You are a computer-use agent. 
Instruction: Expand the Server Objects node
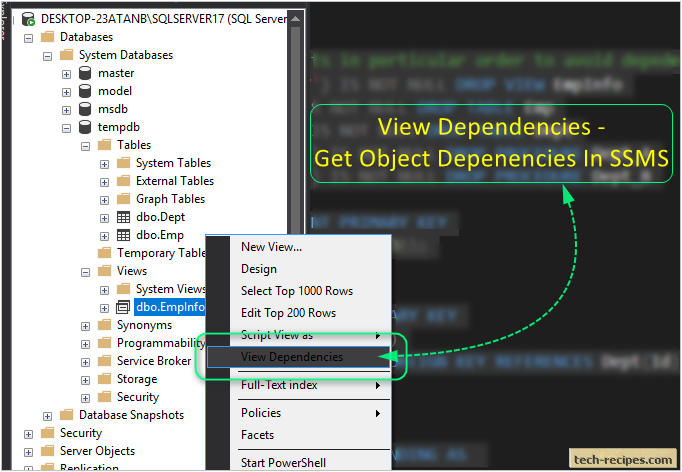pos(29,452)
